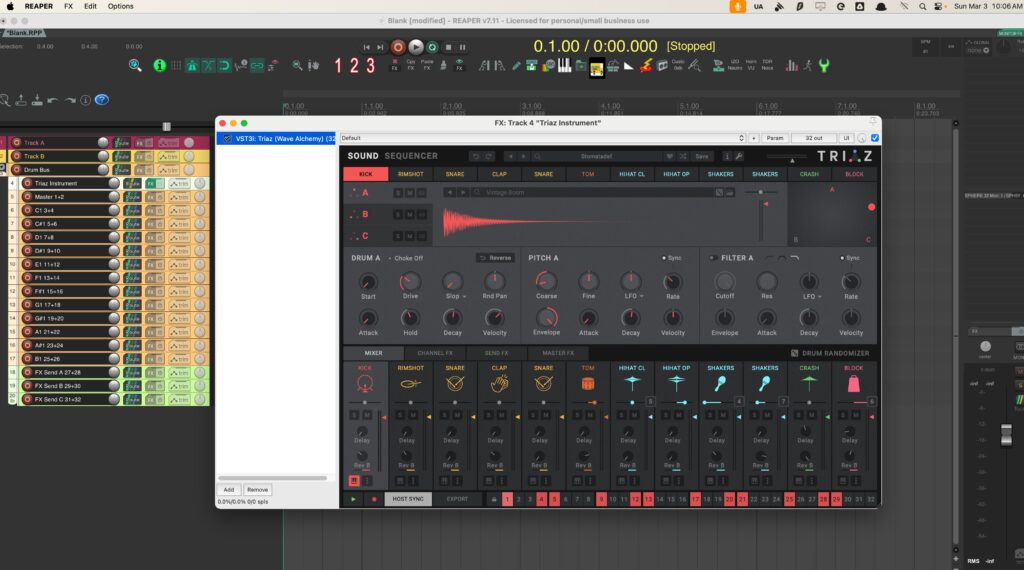
Task: Open the Choke Off dropdown in Drum A
Action: coord(406,259)
